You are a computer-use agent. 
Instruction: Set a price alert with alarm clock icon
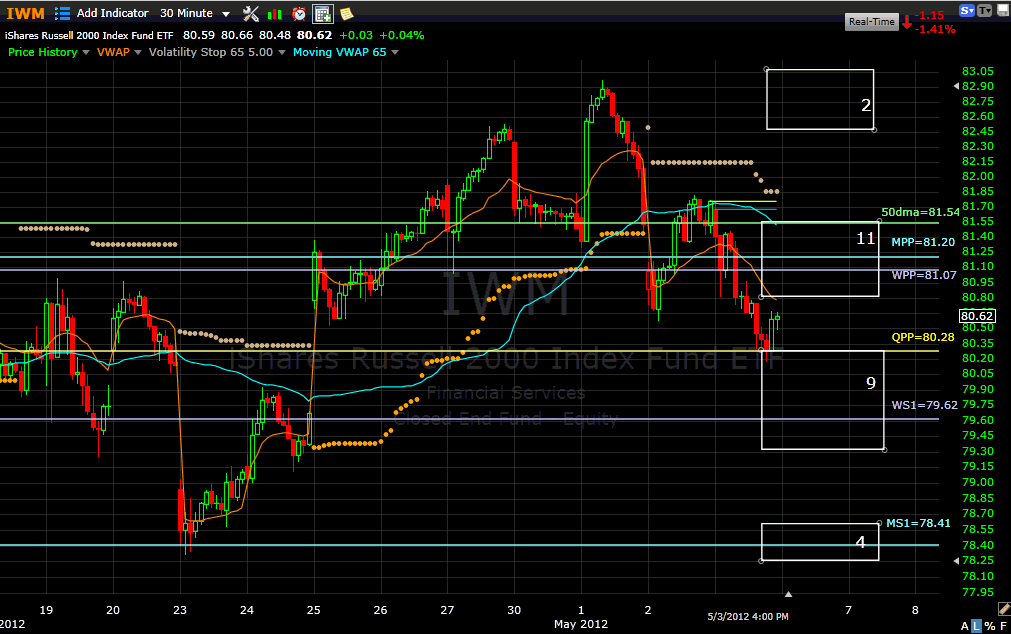pos(299,14)
